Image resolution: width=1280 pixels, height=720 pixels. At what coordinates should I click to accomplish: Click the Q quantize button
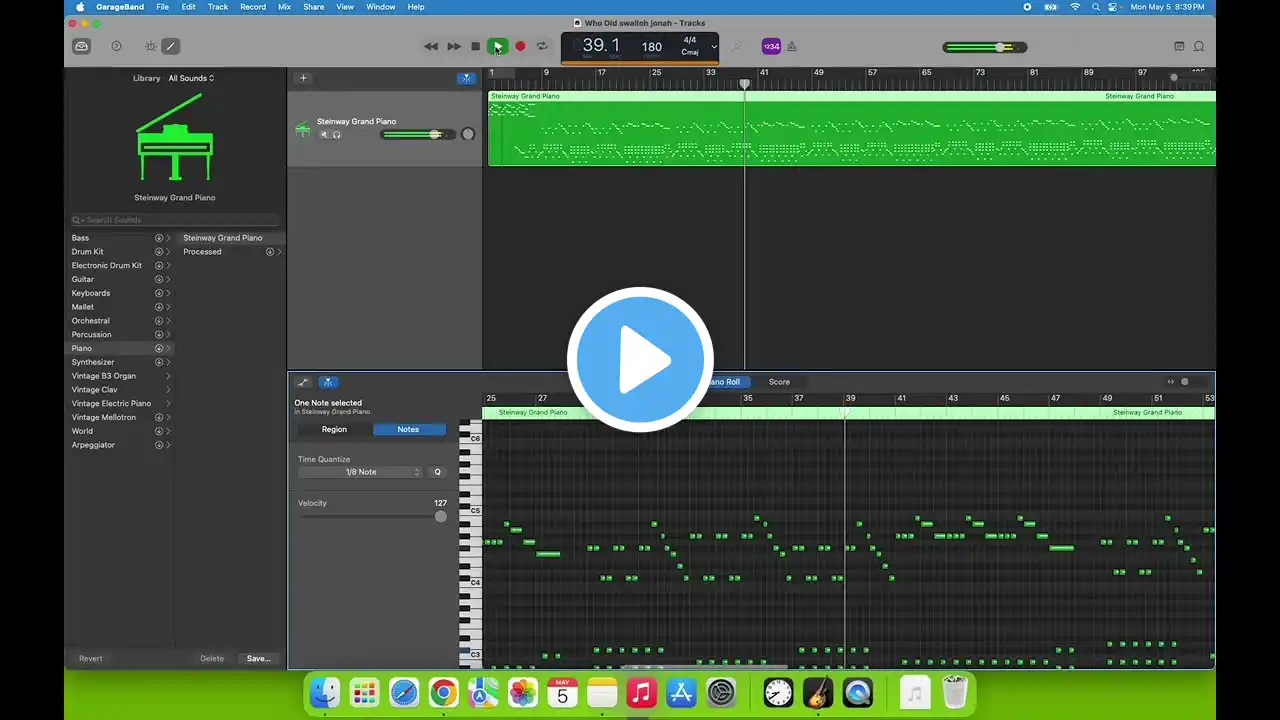pos(437,472)
